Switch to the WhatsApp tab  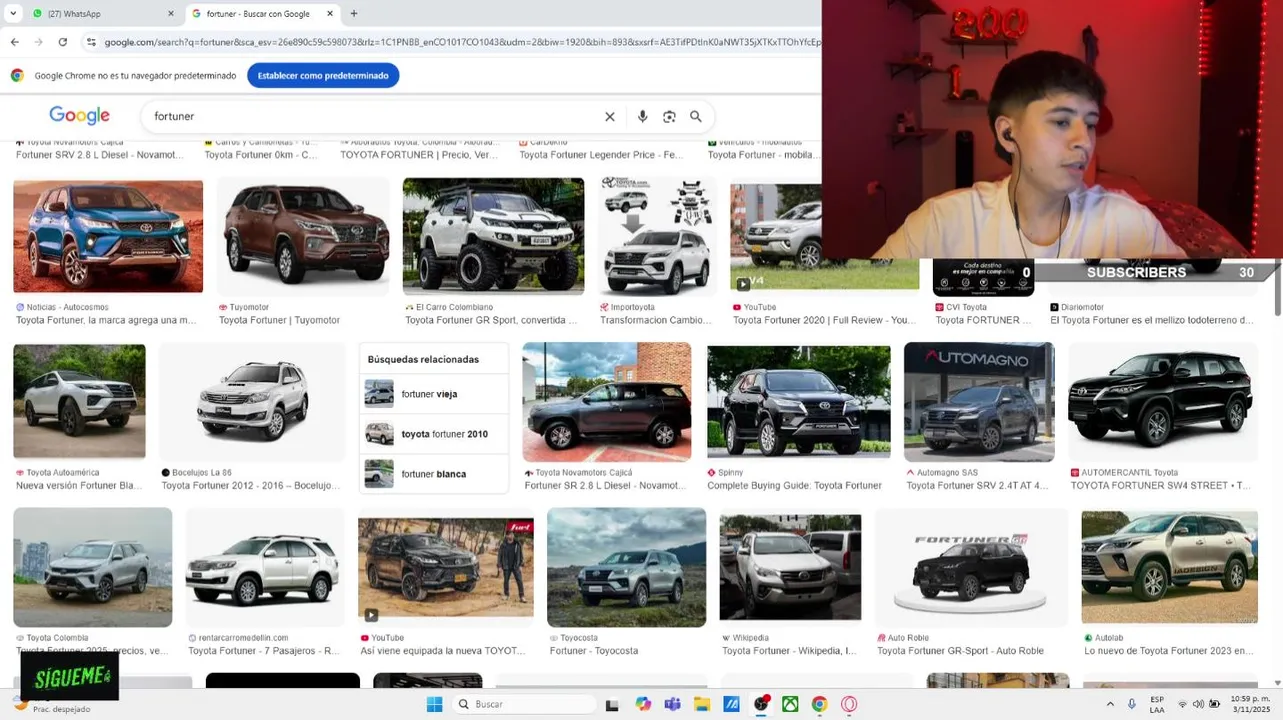(x=101, y=14)
